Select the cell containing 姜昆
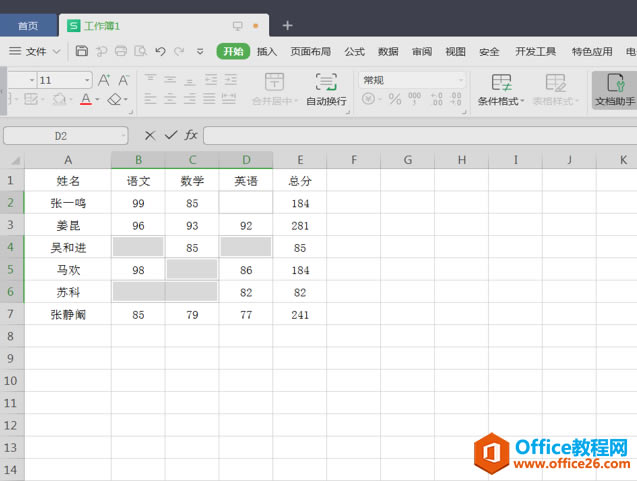 tap(68, 225)
